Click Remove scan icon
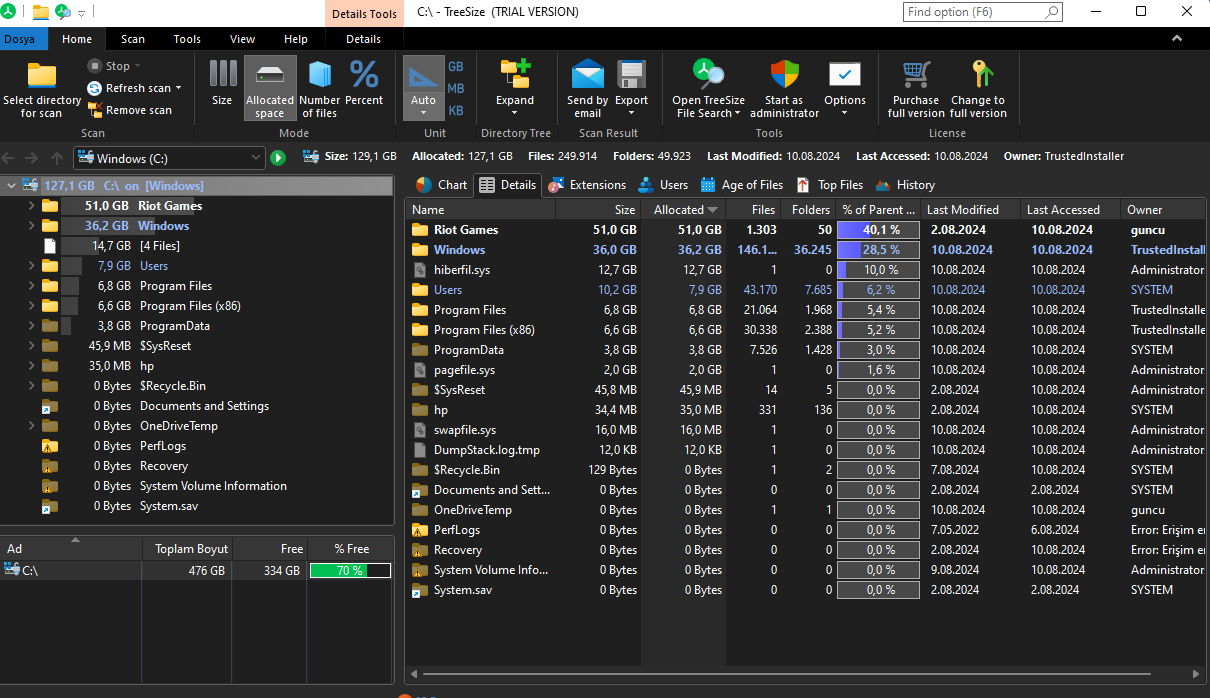The image size is (1210, 698). 95,110
